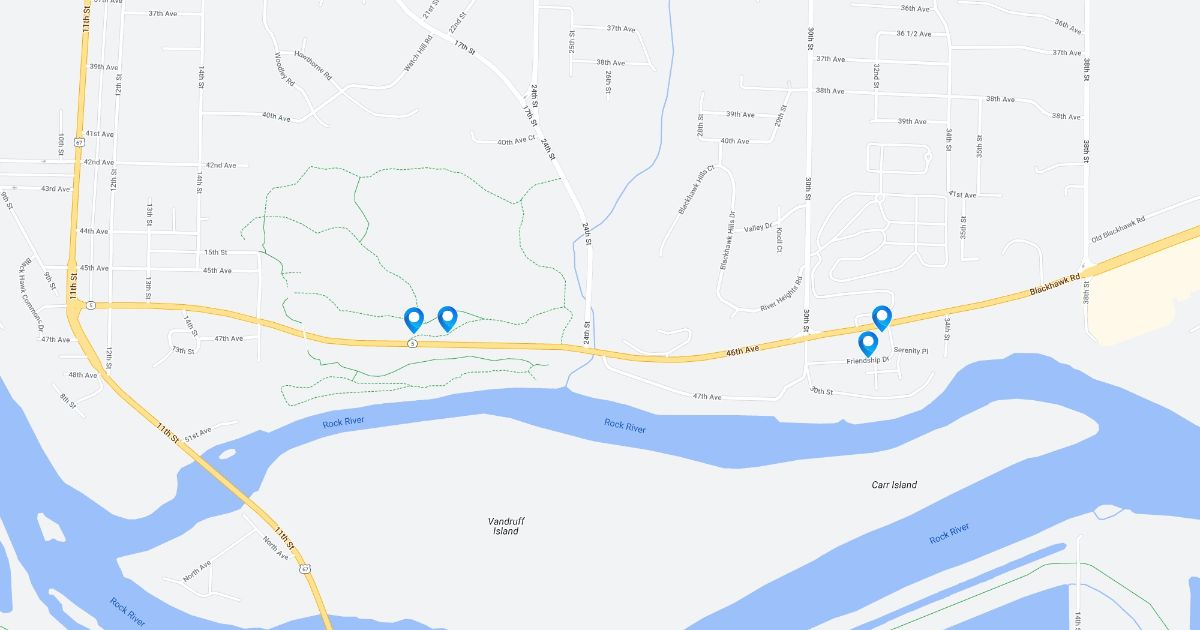Select the 36 1/2 Ave street label

(x=914, y=33)
